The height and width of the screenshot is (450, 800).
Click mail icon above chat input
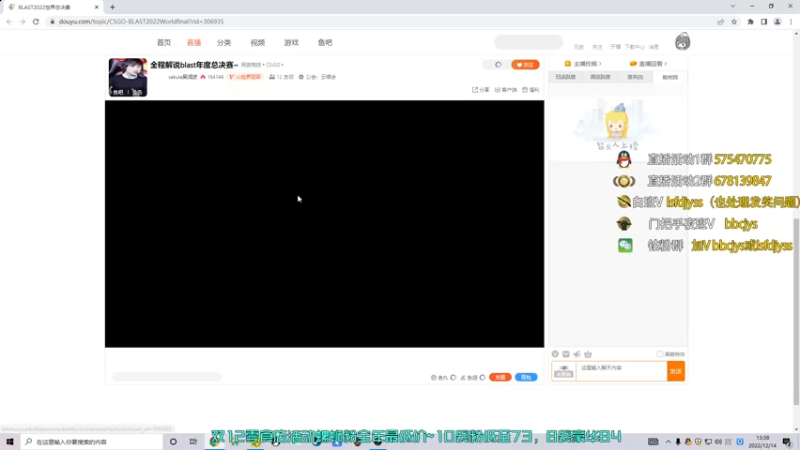[x=566, y=354]
